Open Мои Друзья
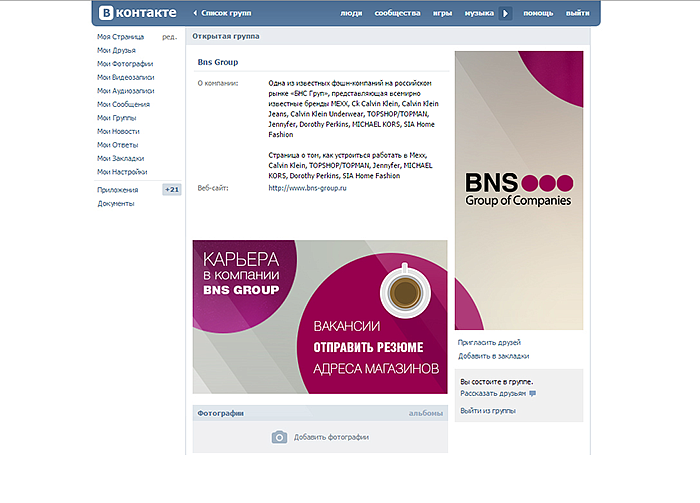The height and width of the screenshot is (503, 700). [117, 50]
